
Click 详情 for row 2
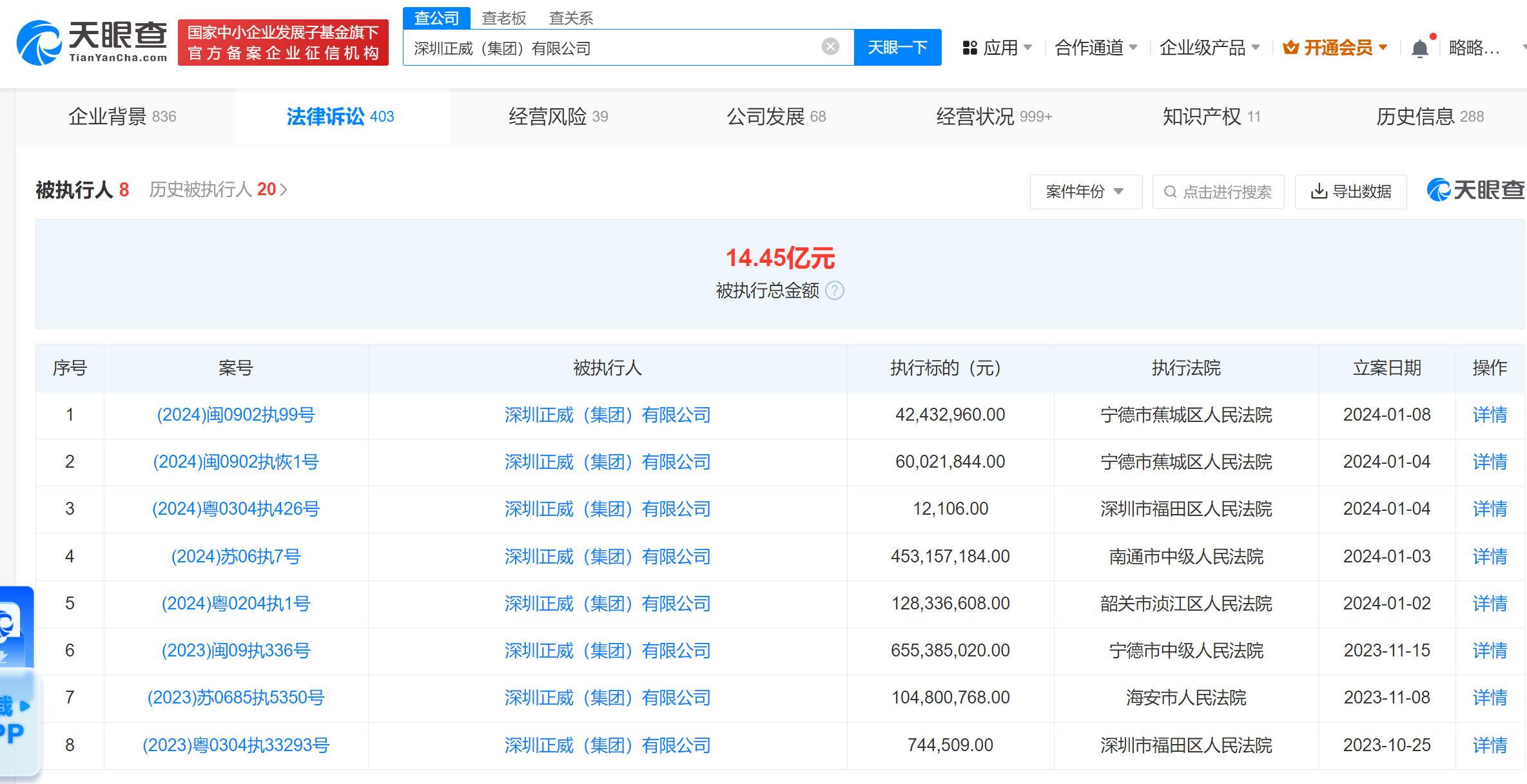(x=1490, y=462)
